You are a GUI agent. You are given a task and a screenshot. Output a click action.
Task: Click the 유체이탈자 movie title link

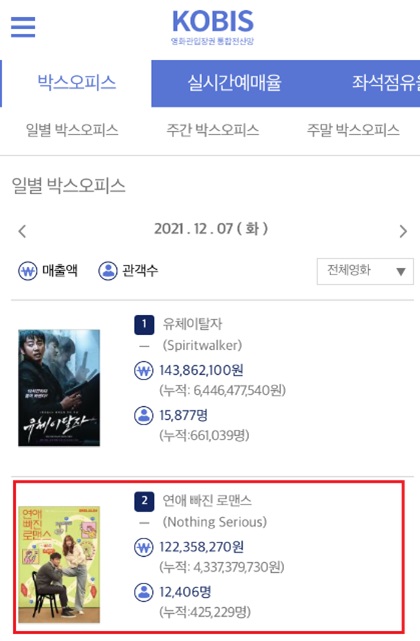[193, 324]
